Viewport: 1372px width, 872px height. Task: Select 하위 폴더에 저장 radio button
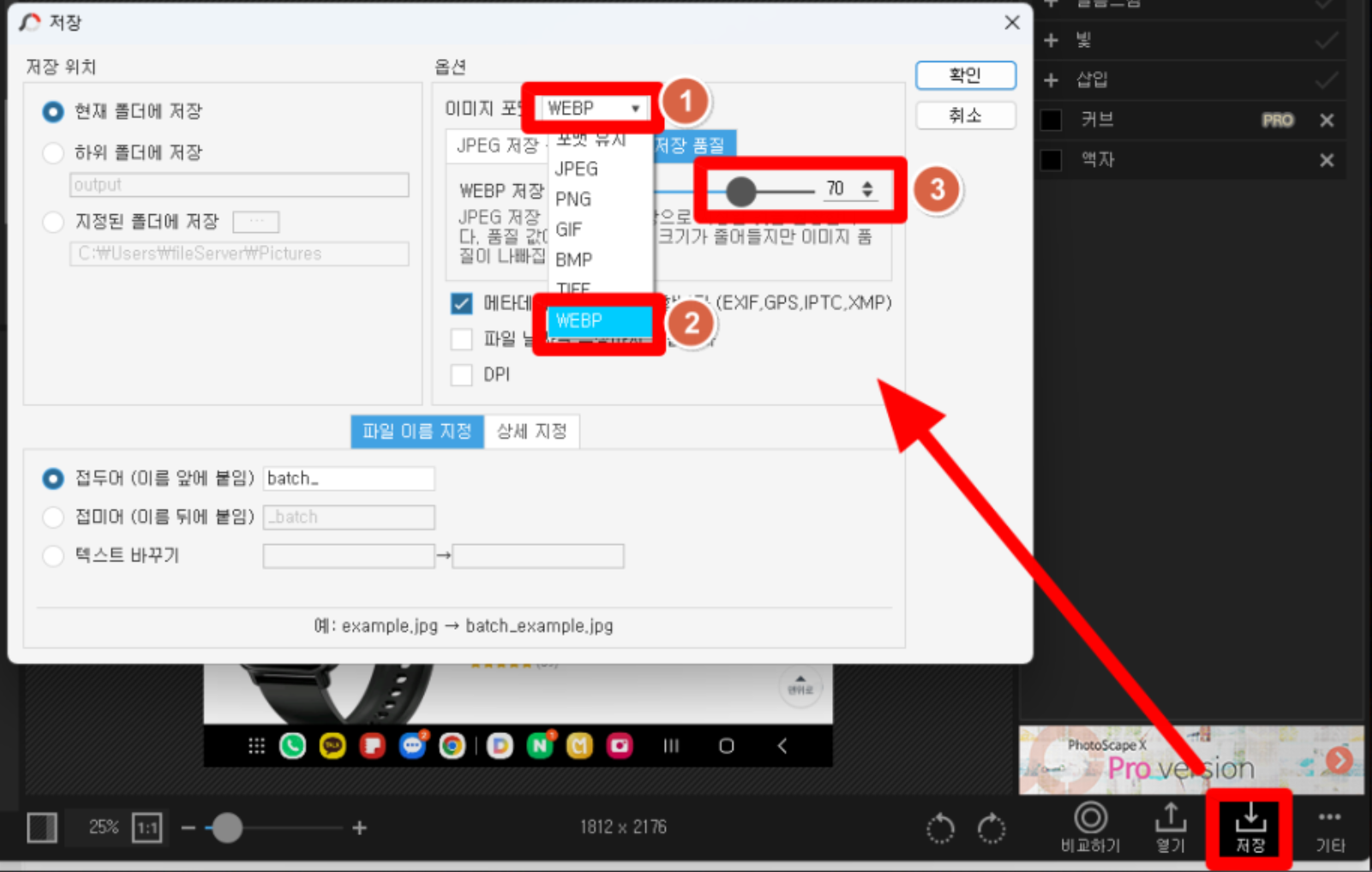pos(53,153)
